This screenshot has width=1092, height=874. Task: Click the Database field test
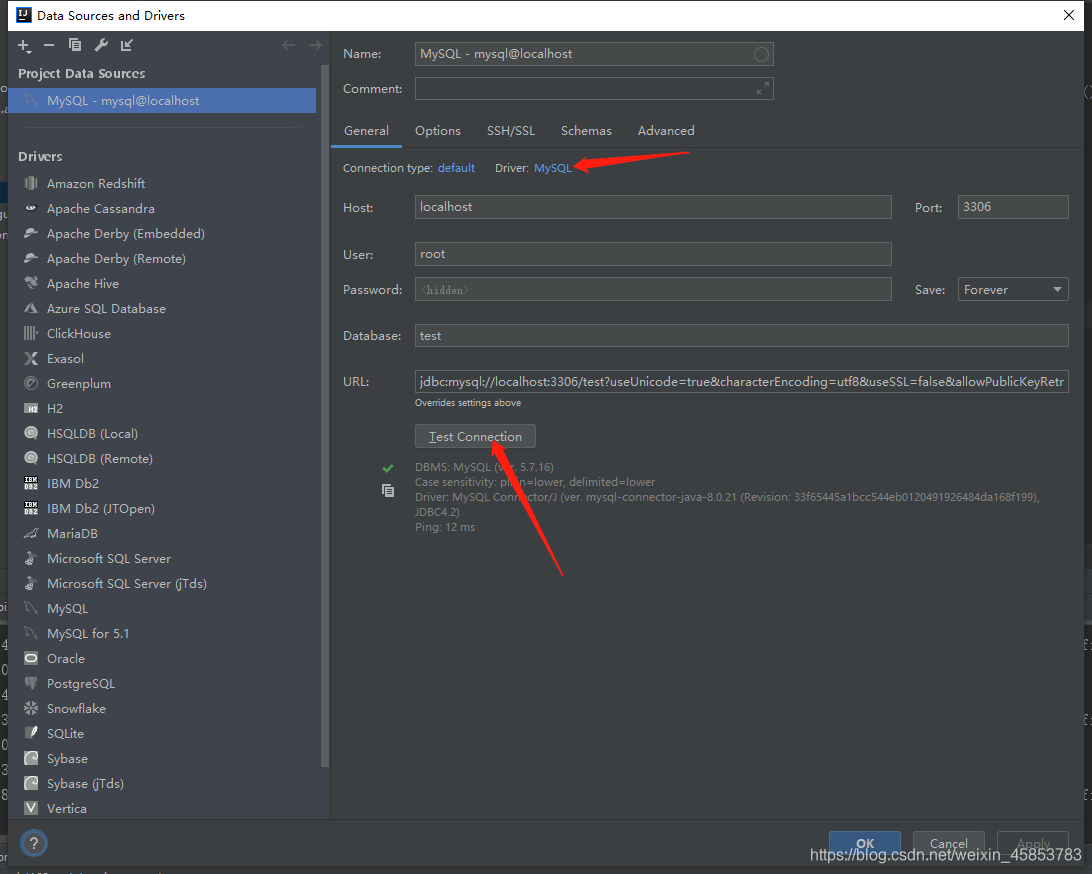[742, 336]
